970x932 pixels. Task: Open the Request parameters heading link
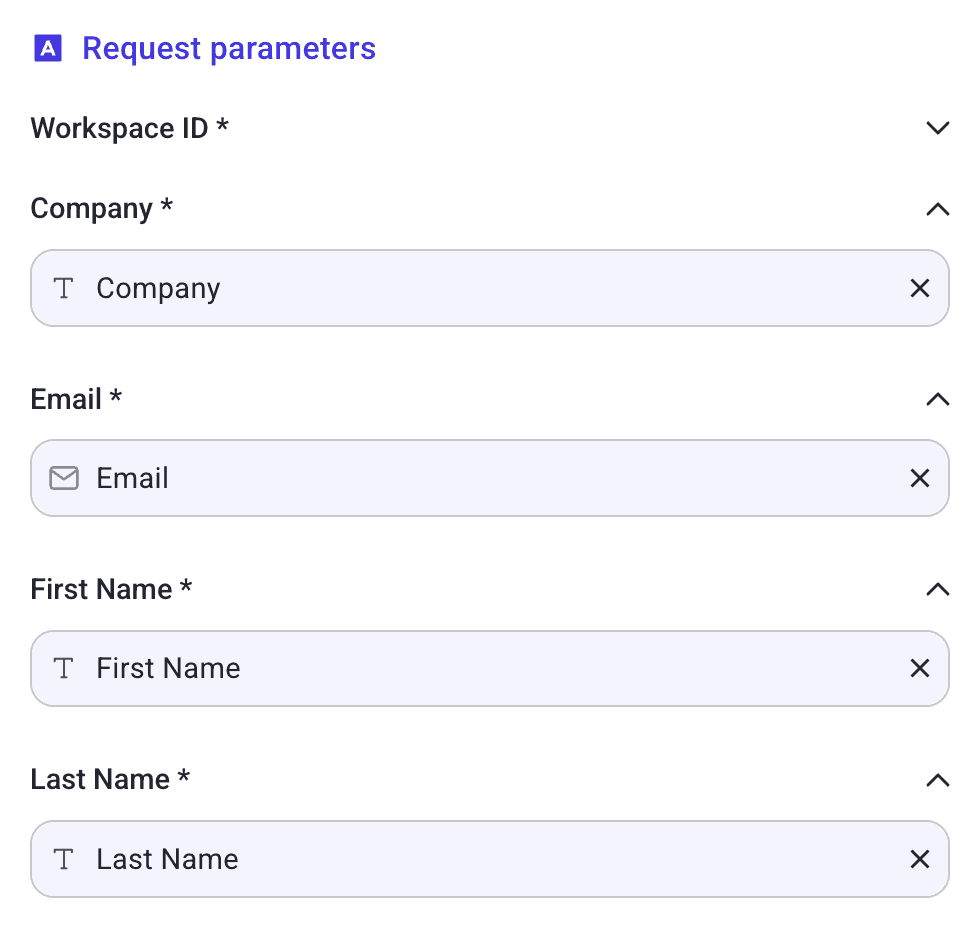[x=228, y=48]
